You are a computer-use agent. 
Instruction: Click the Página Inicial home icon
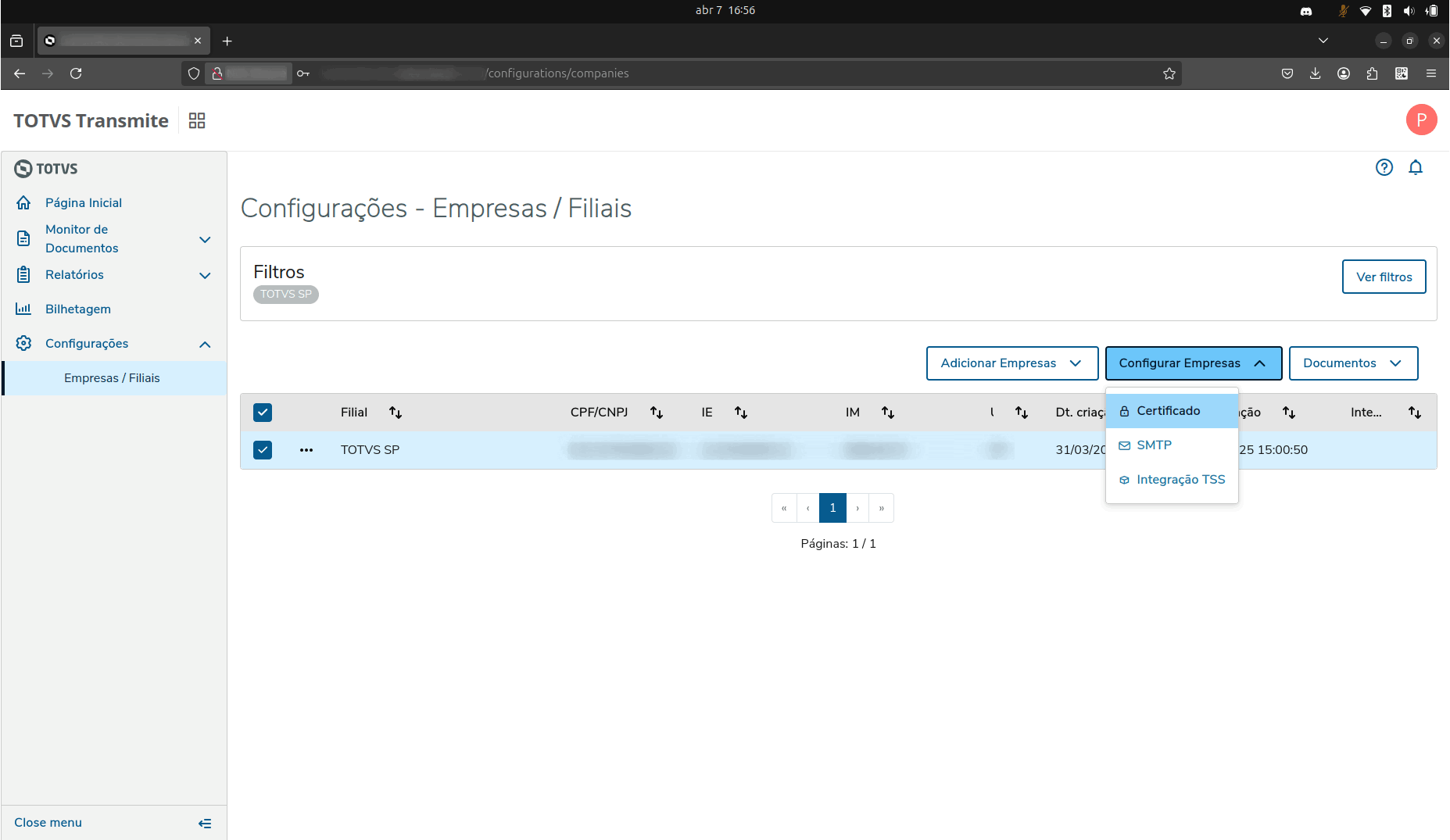point(23,202)
